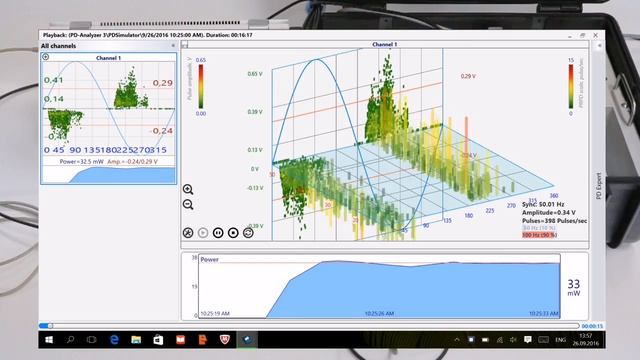Click the Sync: 50.01 Hz text
Screen dimensions: 640x360
coord(543,204)
